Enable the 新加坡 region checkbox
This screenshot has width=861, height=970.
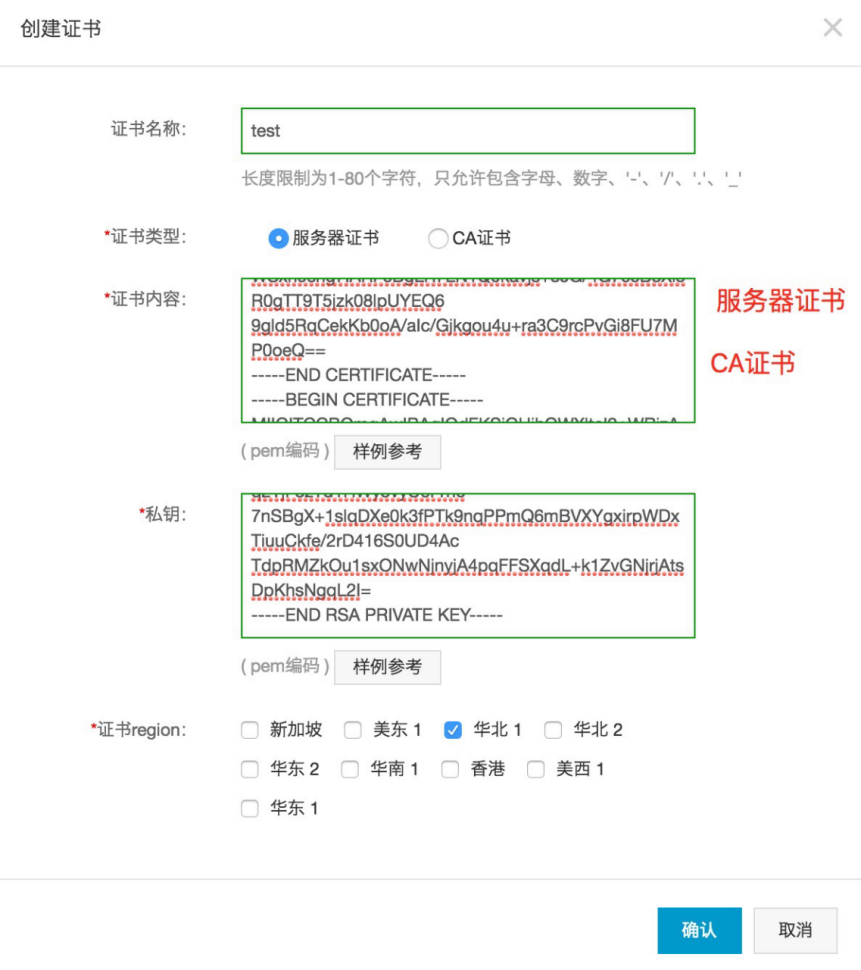(x=250, y=730)
